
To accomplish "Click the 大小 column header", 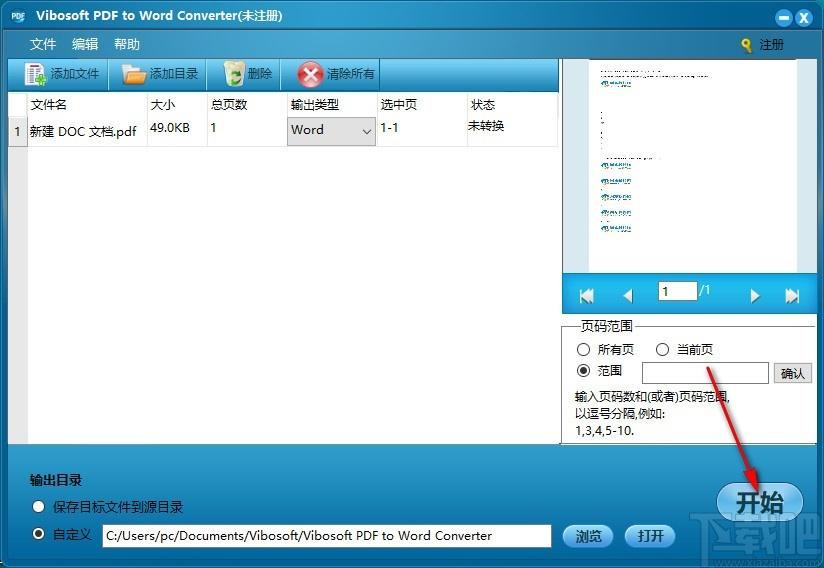I will [163, 105].
